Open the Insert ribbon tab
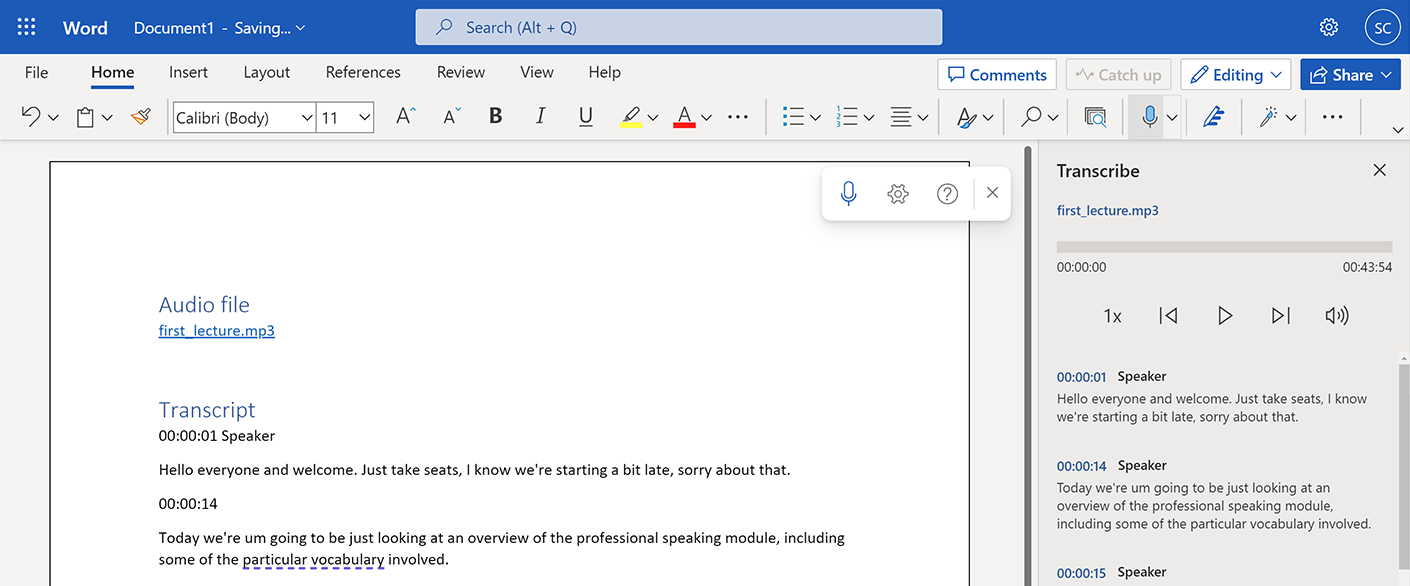Image resolution: width=1410 pixels, height=586 pixels. click(188, 72)
